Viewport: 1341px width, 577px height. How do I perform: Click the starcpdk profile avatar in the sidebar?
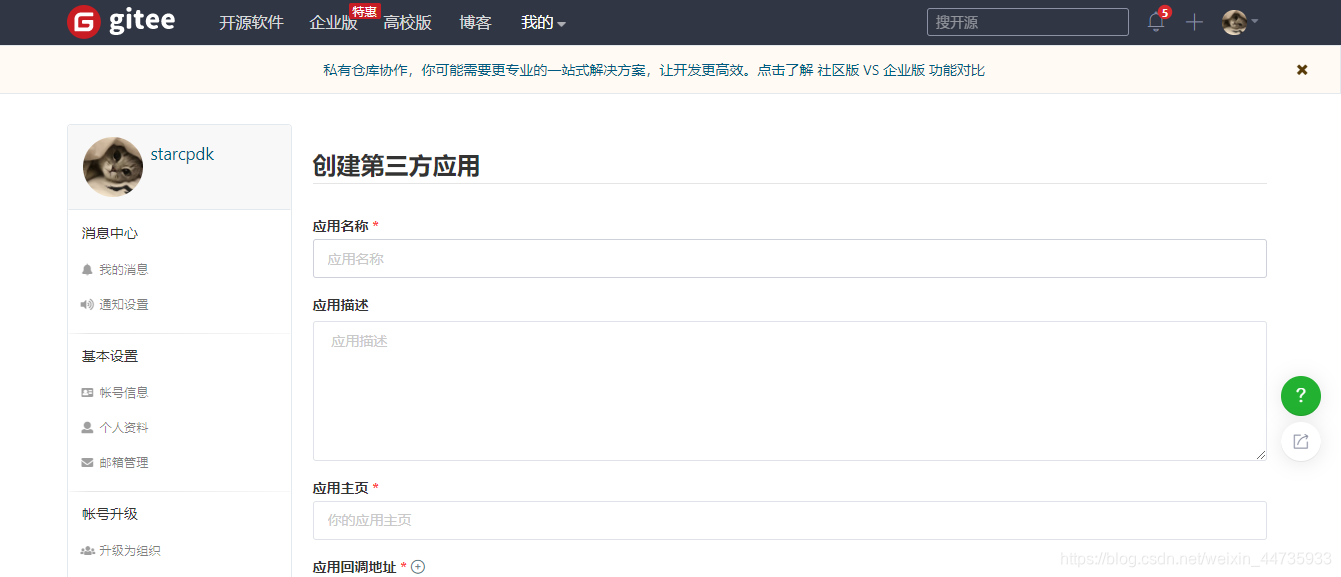click(x=113, y=167)
